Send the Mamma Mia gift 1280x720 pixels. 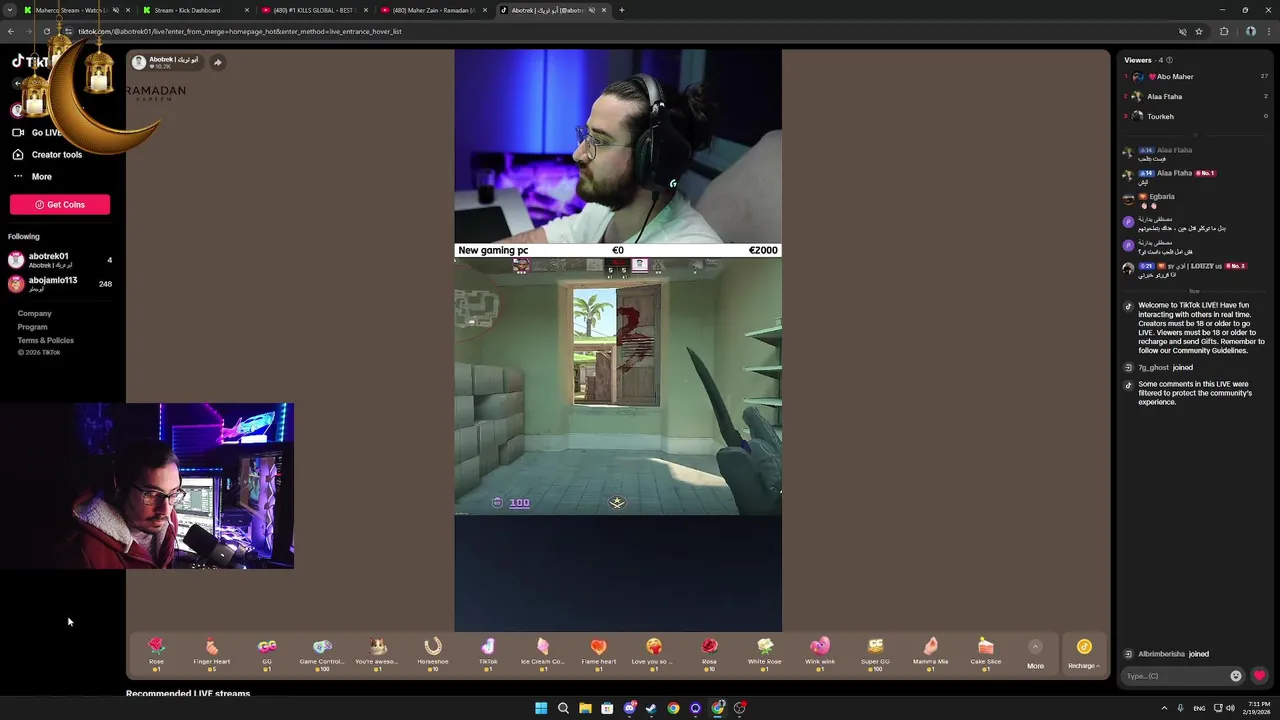(x=930, y=653)
